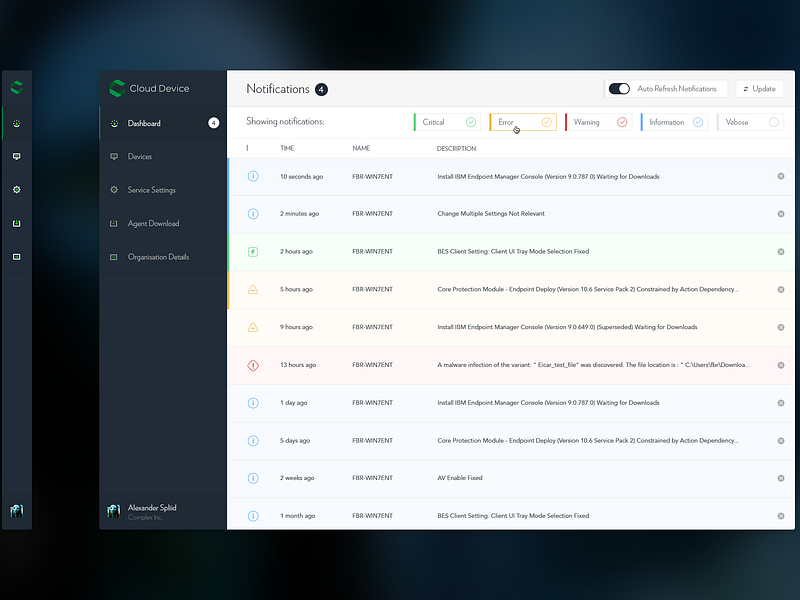Open Organisation Details from the icon sidebar
Image resolution: width=800 pixels, height=600 pixels.
(x=16, y=254)
